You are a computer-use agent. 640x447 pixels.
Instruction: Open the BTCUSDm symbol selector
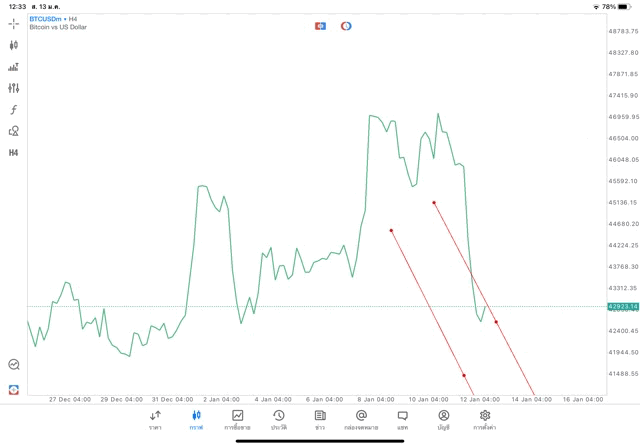(x=46, y=19)
